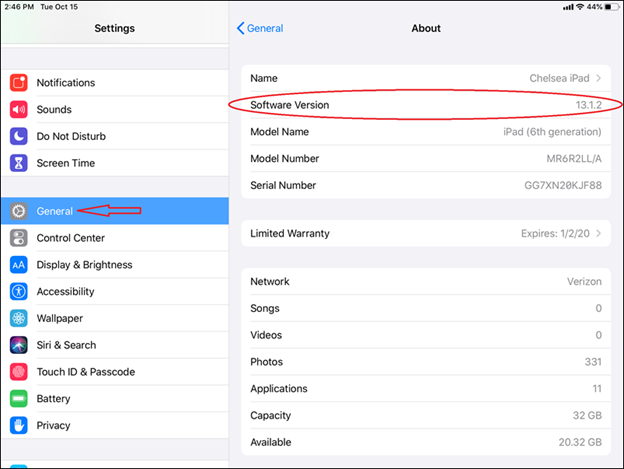
Task: Tap the 'About' page title
Action: 426,28
